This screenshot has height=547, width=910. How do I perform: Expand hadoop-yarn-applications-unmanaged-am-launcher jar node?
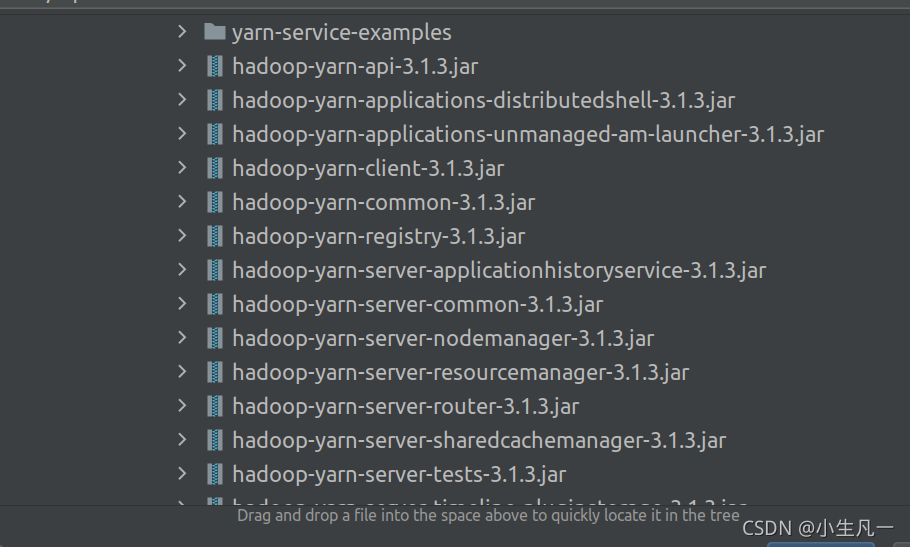182,133
